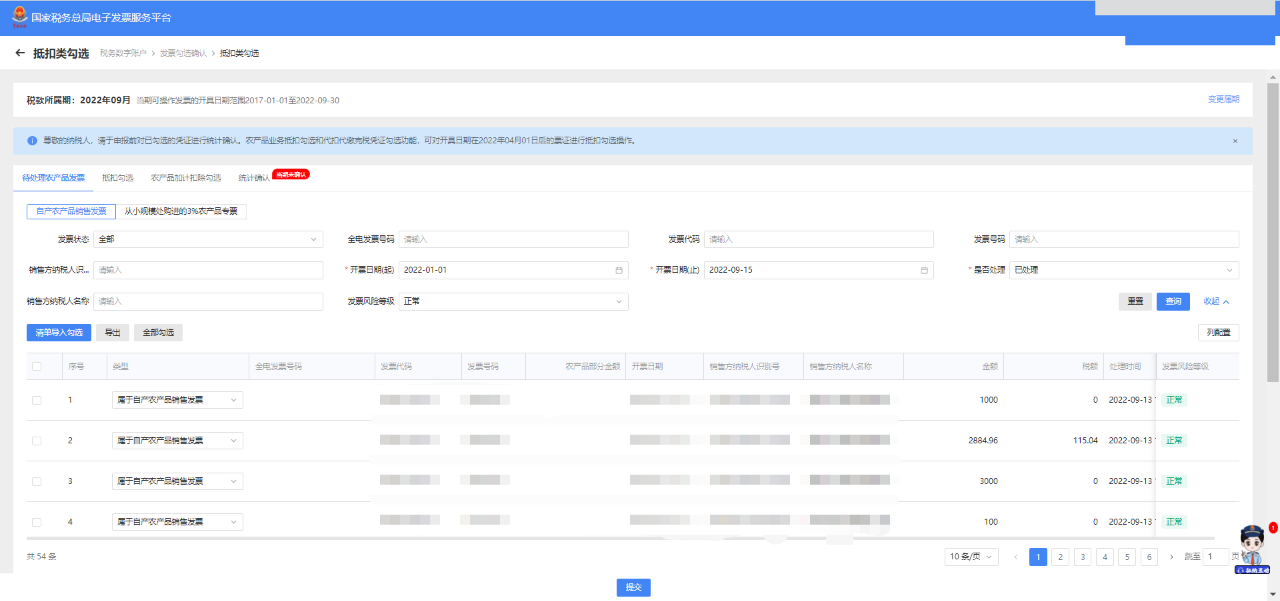
Task: Click the blue 查询 button
Action: click(1173, 301)
